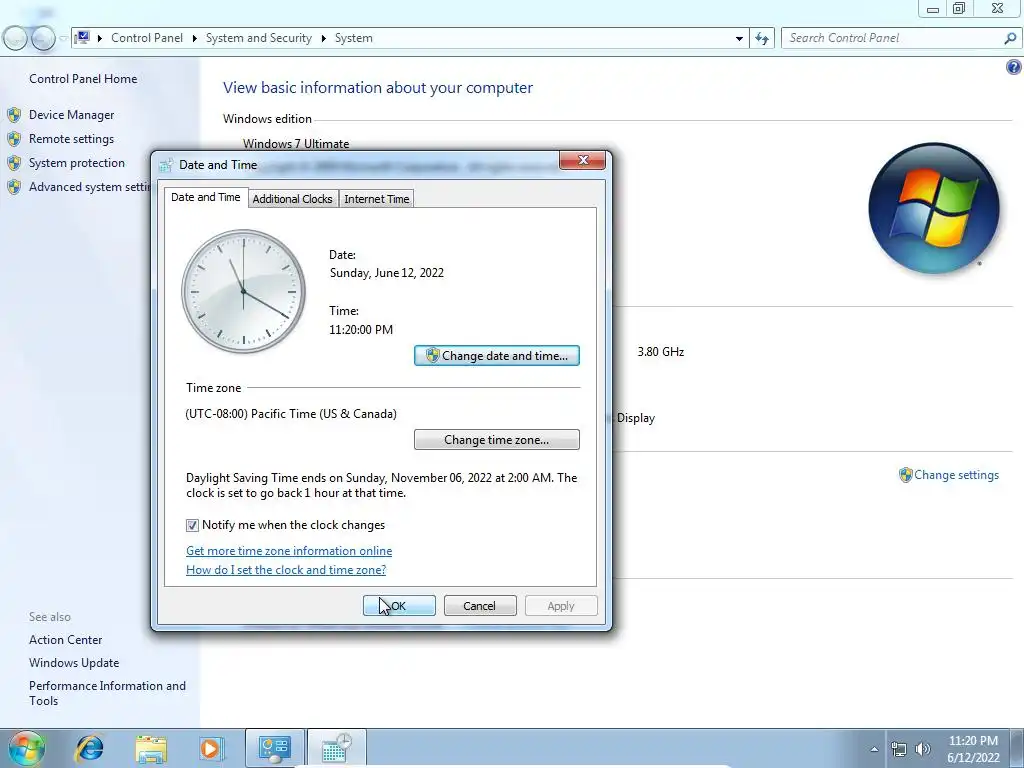The width and height of the screenshot is (1024, 768).
Task: Click the address bar refresh icon
Action: 762,39
